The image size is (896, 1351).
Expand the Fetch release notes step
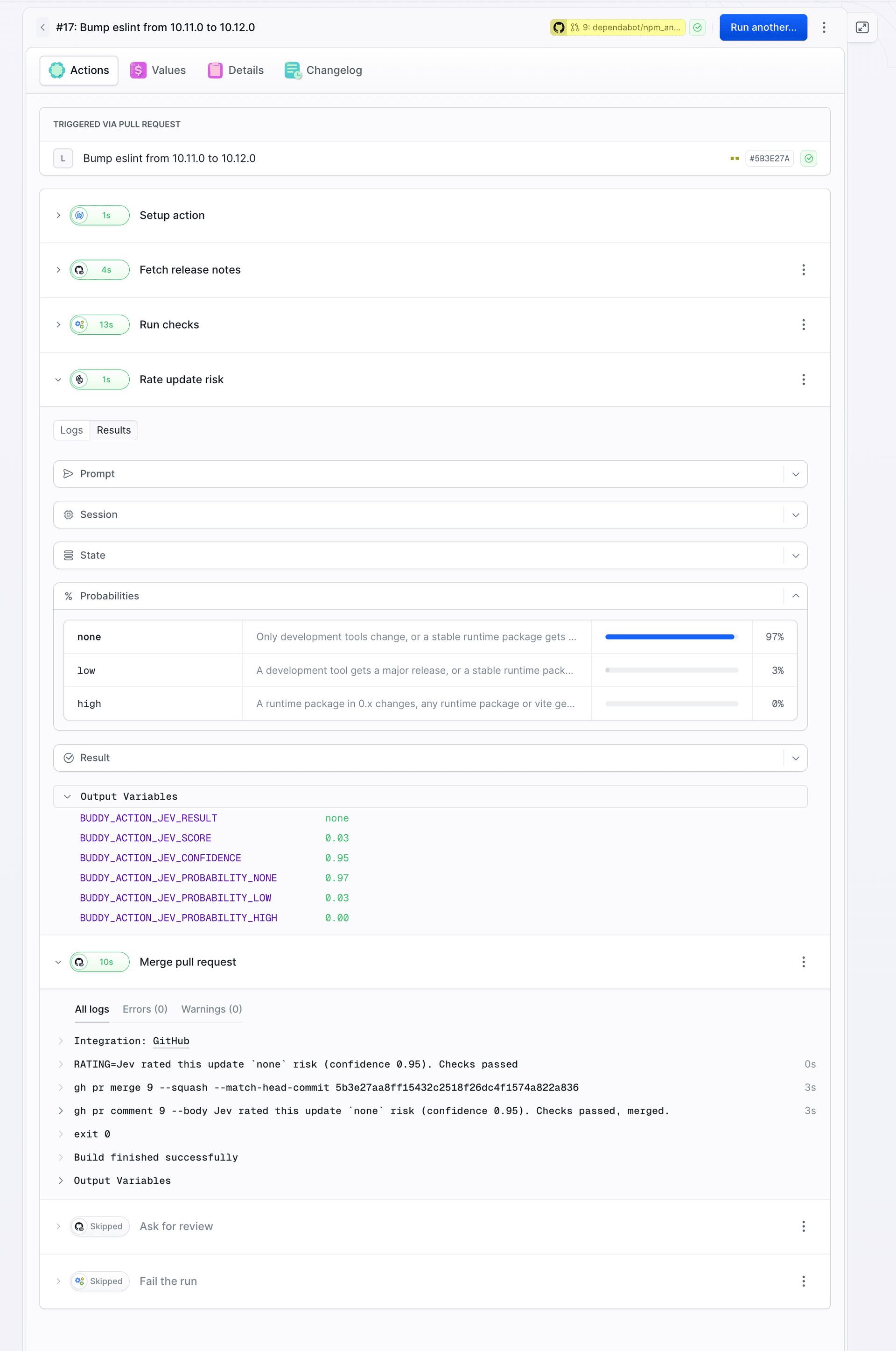pos(58,270)
